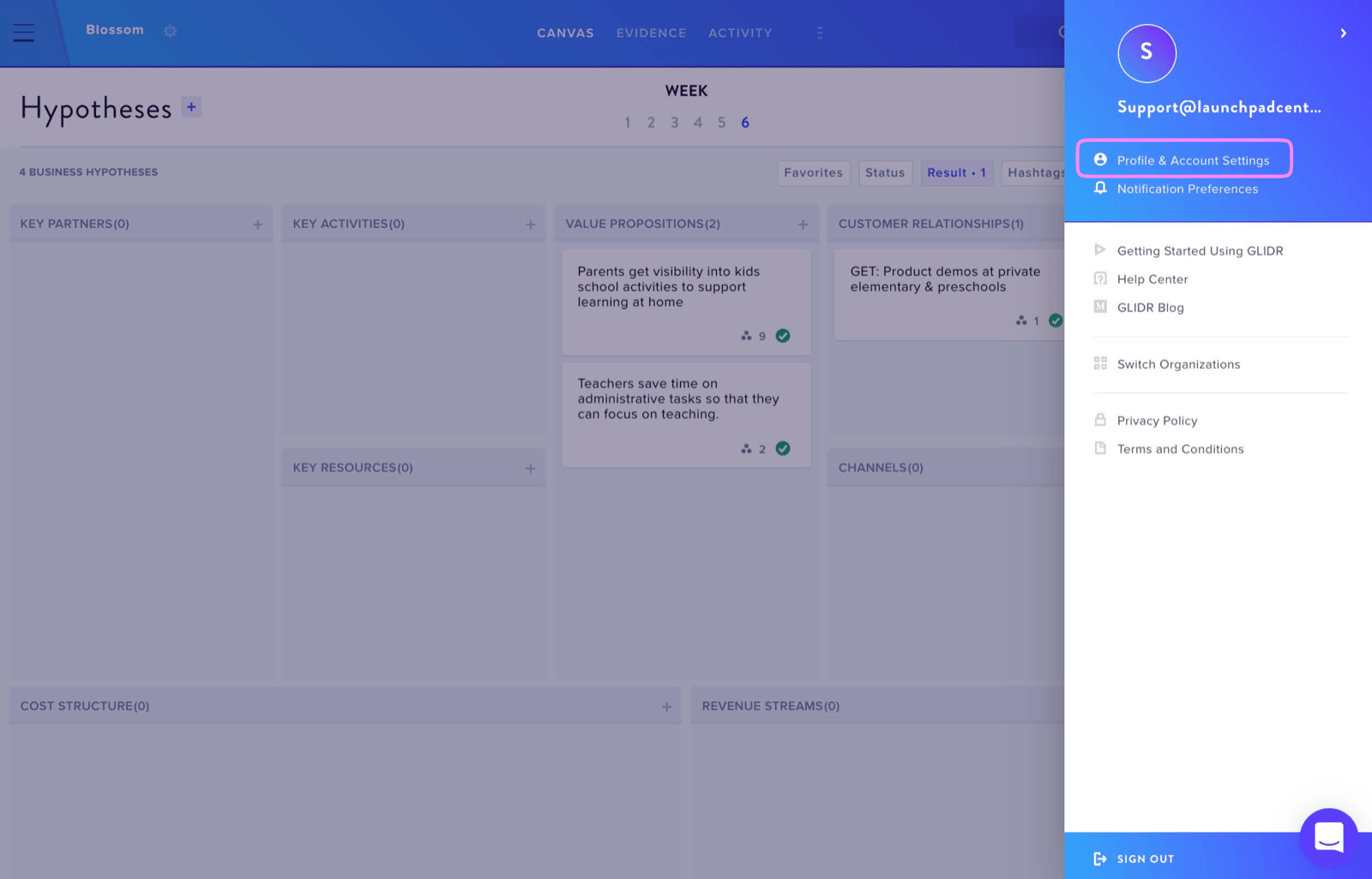
Task: Click evidence icon on GET Product demos card
Action: [x=1021, y=321]
